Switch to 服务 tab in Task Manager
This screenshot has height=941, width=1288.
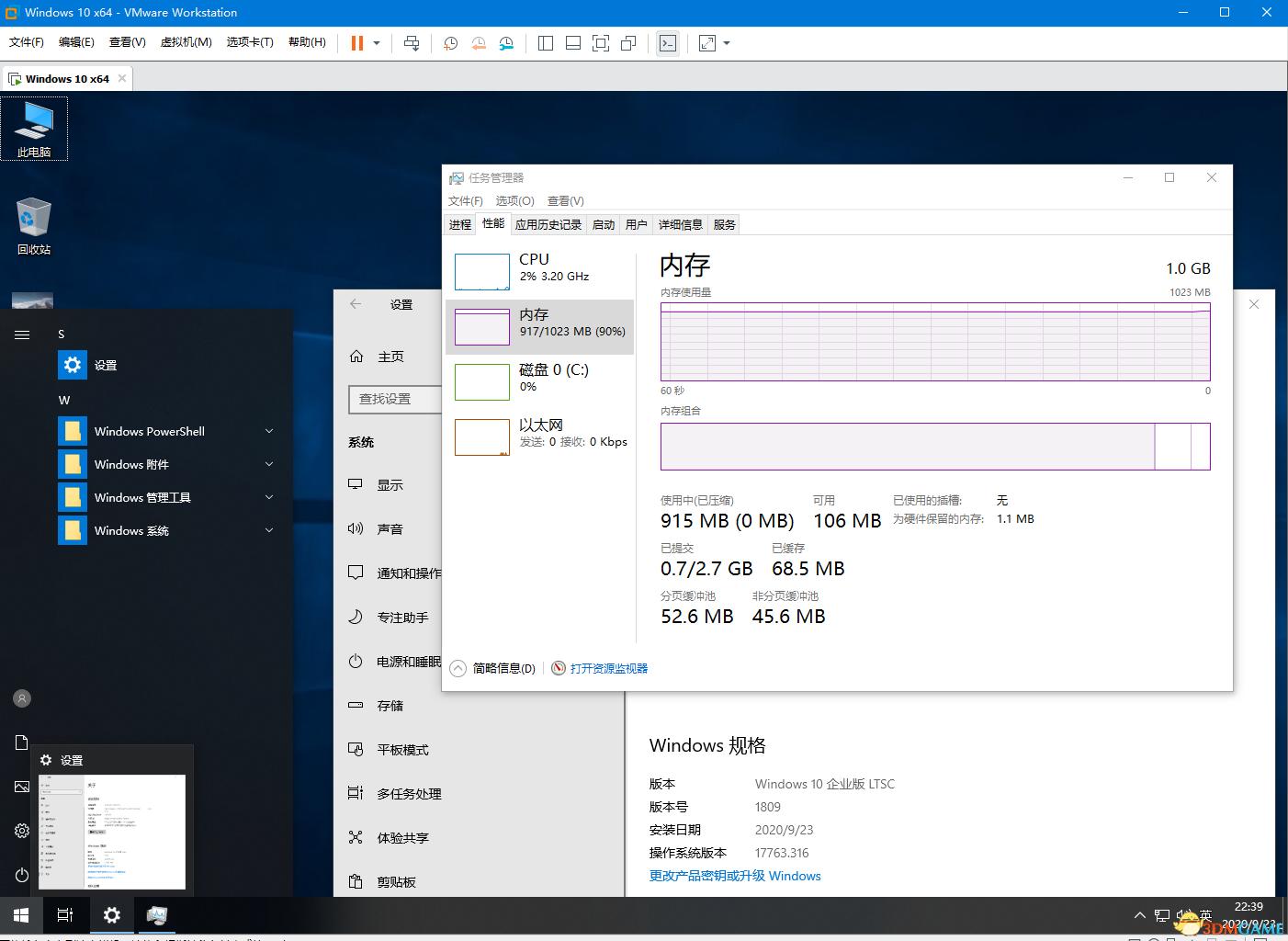point(725,224)
